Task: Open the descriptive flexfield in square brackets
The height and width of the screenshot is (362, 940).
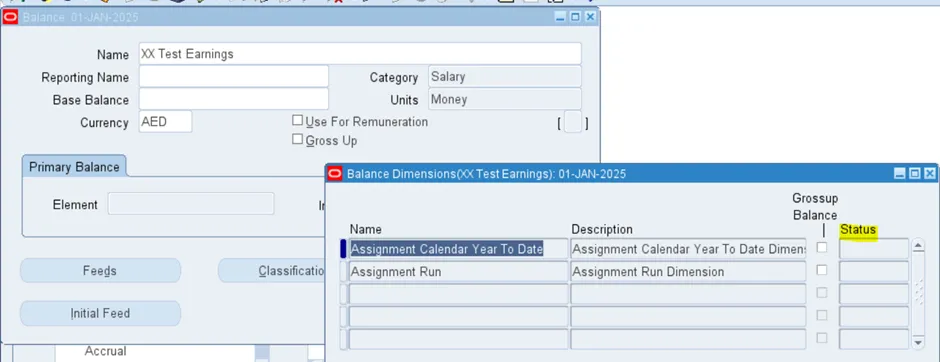Action: click(x=573, y=123)
